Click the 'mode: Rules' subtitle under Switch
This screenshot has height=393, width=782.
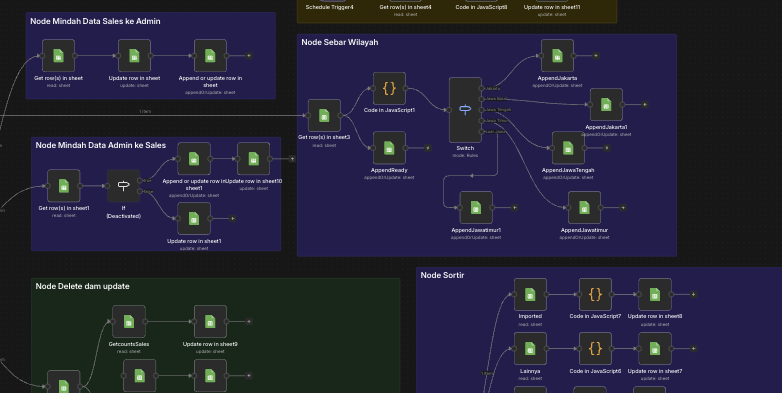[465, 156]
